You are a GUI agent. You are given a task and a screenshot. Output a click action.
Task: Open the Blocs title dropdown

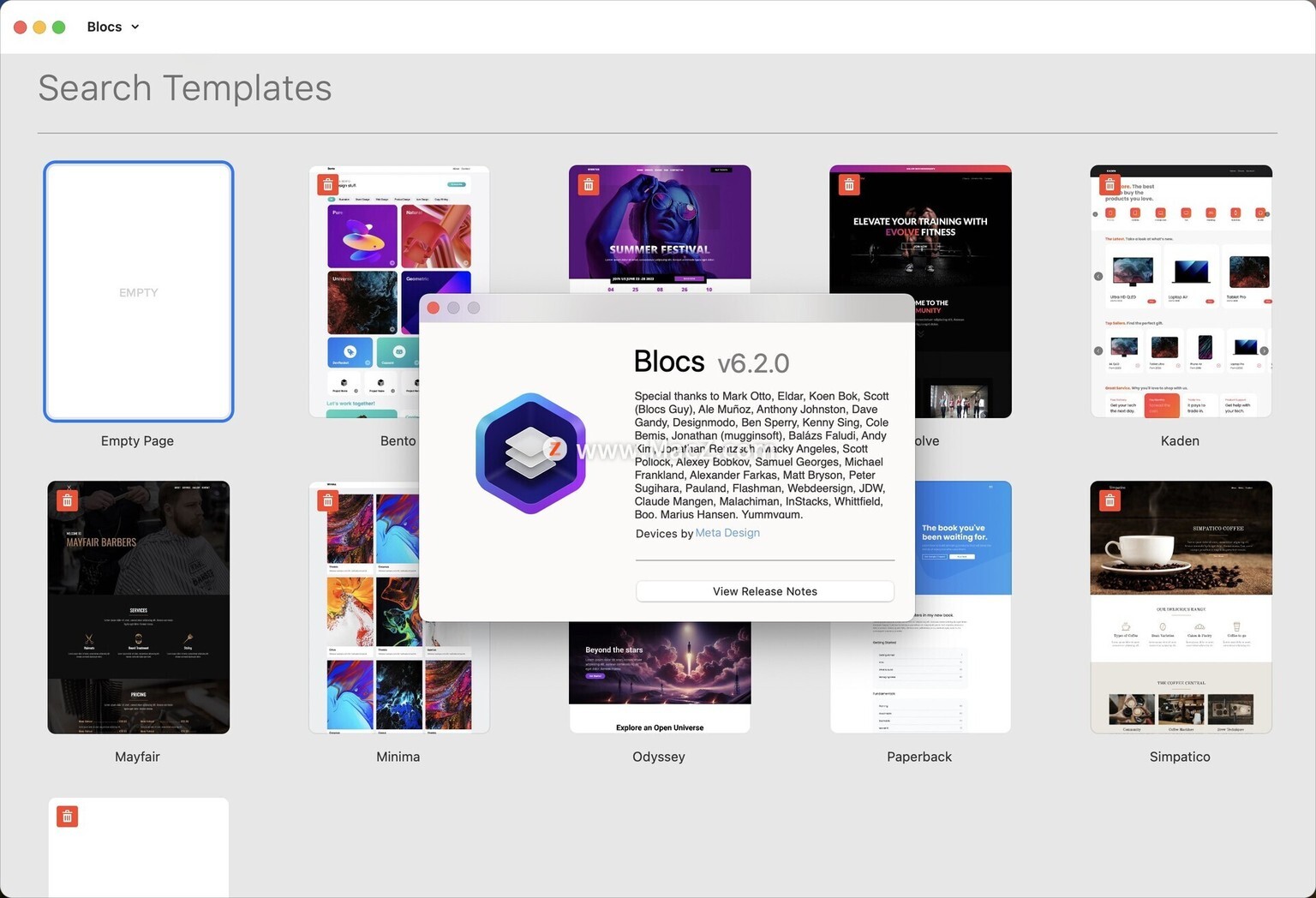[113, 27]
